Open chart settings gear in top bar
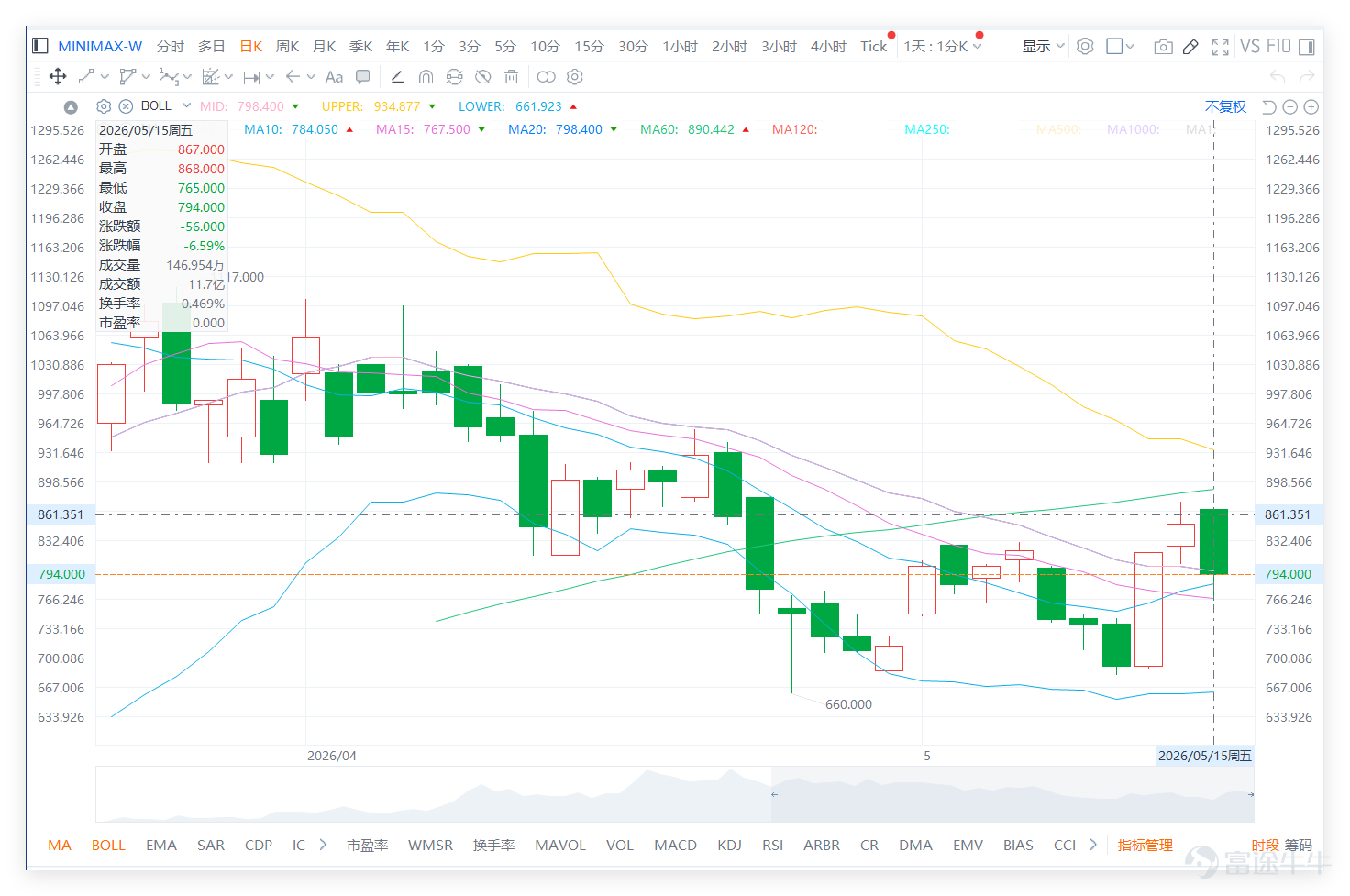Image resolution: width=1350 pixels, height=896 pixels. point(1085,46)
